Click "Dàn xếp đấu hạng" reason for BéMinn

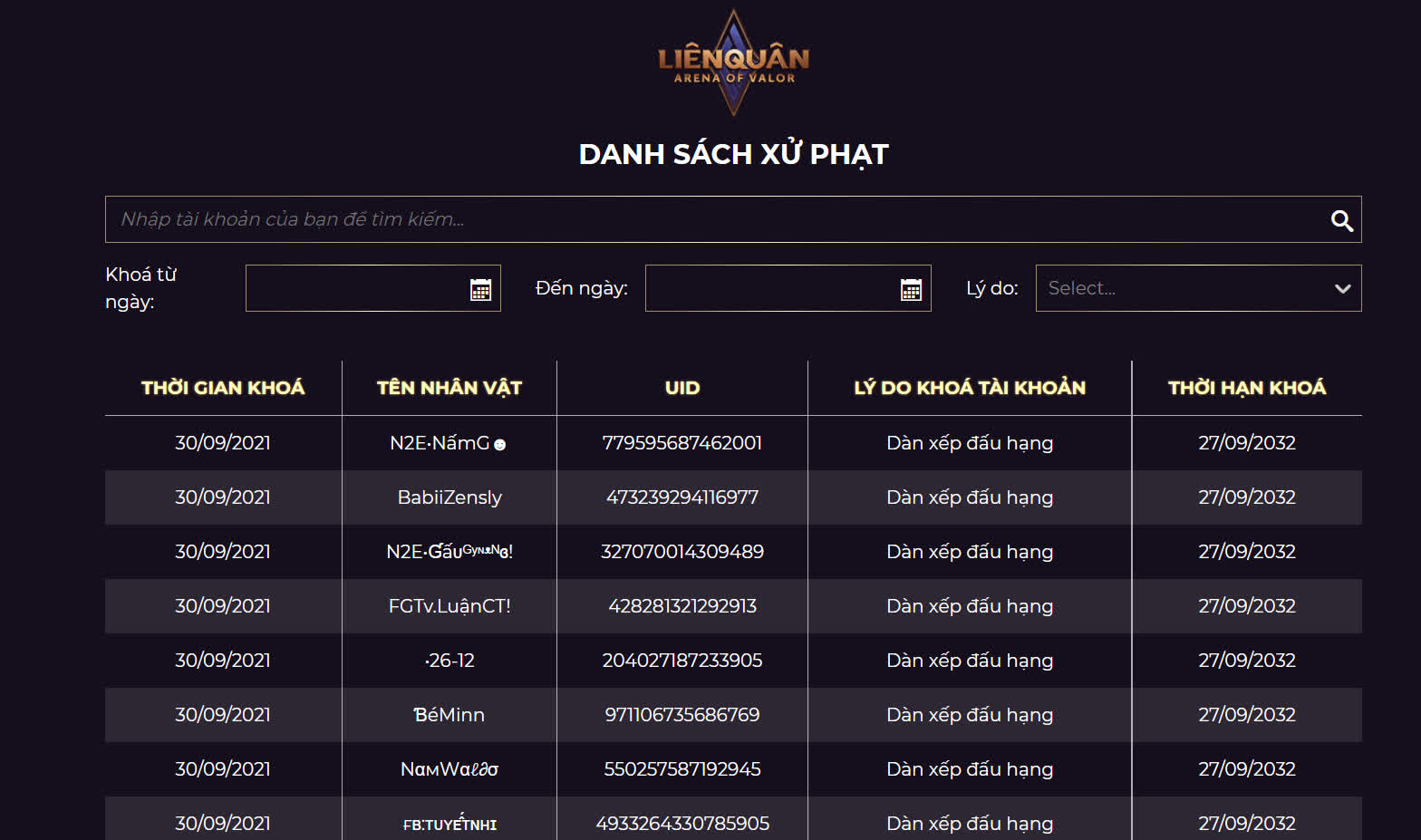(x=969, y=714)
